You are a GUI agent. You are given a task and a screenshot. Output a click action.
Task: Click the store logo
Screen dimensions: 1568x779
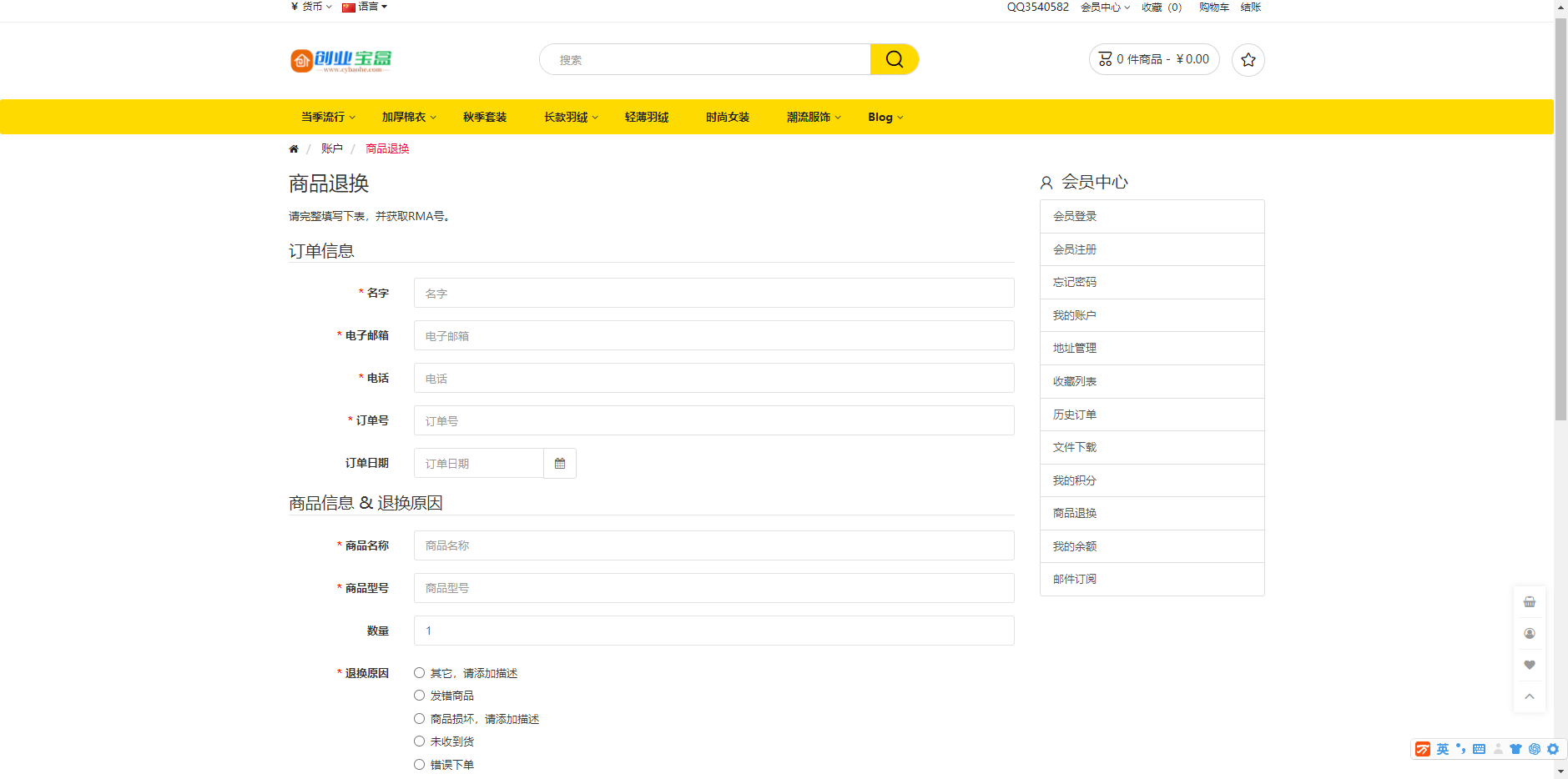point(340,60)
